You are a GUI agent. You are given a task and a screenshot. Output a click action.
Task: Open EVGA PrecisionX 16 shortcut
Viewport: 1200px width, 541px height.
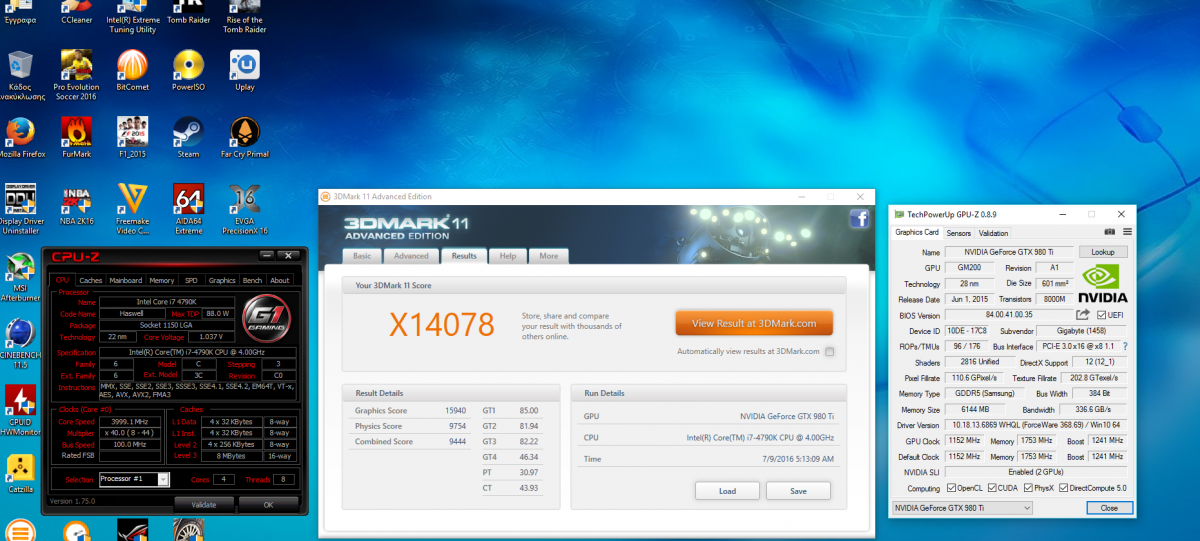pyautogui.click(x=245, y=199)
